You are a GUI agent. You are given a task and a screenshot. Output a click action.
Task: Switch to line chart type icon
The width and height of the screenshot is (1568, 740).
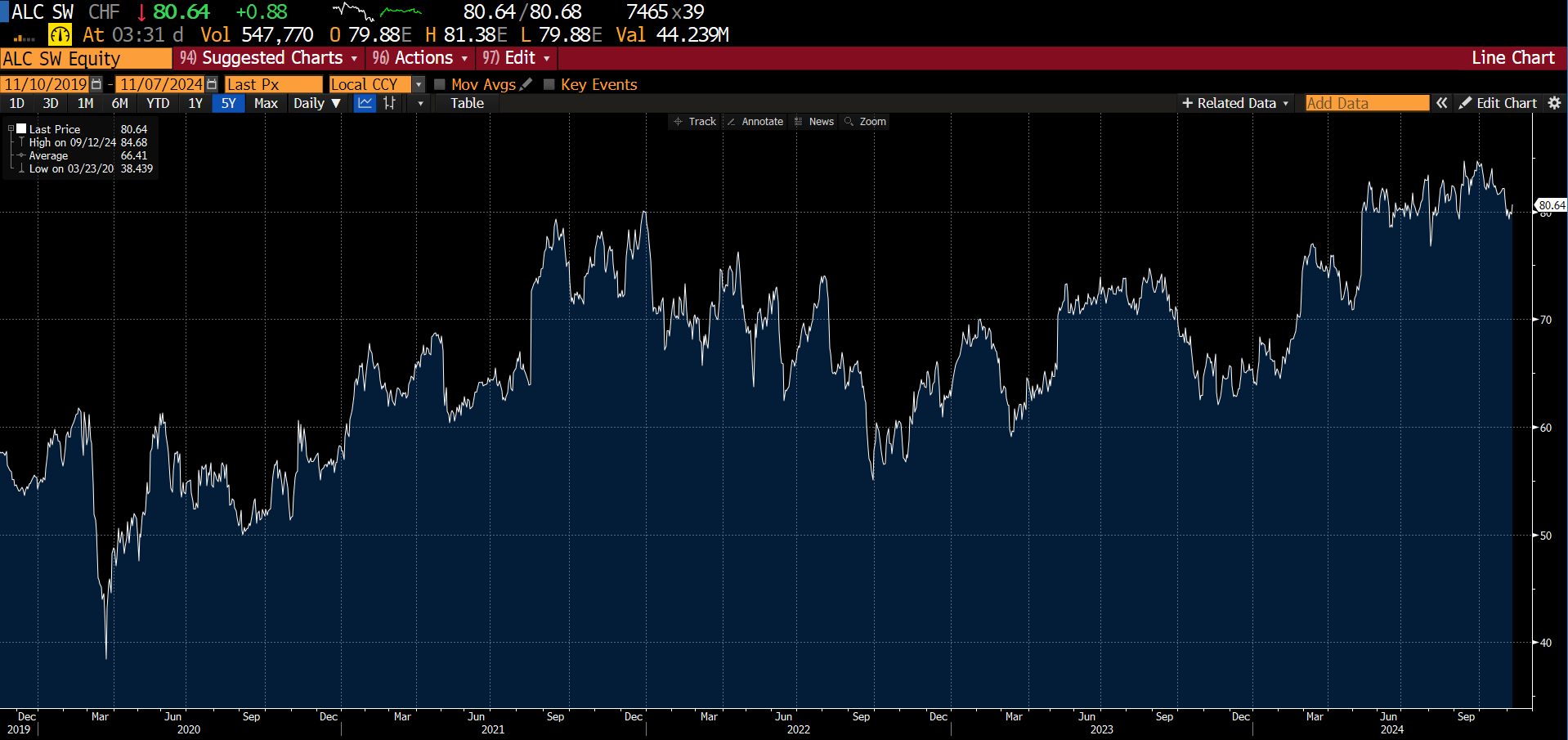pos(365,103)
